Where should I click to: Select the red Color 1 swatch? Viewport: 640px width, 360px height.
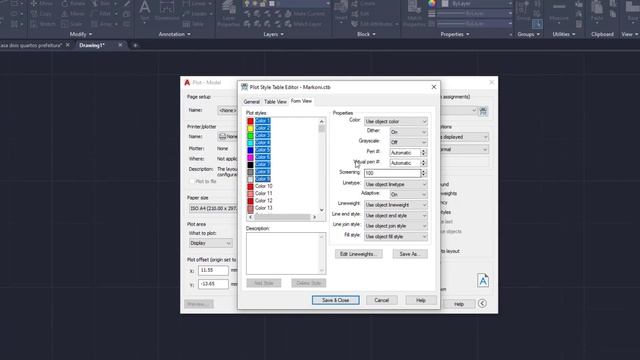tap(250, 121)
